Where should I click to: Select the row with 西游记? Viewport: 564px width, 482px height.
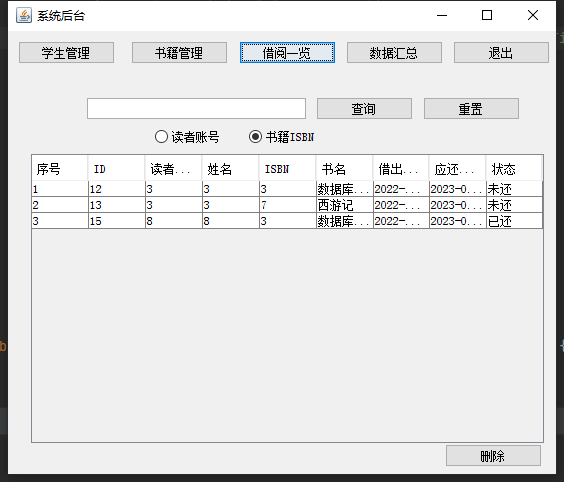point(287,205)
